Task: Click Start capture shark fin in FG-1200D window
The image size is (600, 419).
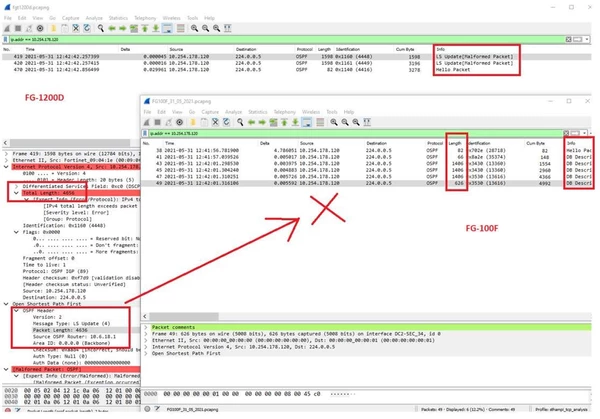Action: [7, 28]
